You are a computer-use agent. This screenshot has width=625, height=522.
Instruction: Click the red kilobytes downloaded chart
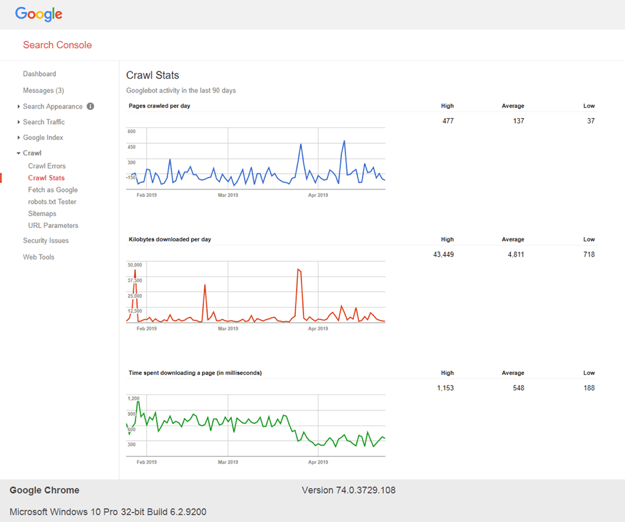click(x=256, y=296)
